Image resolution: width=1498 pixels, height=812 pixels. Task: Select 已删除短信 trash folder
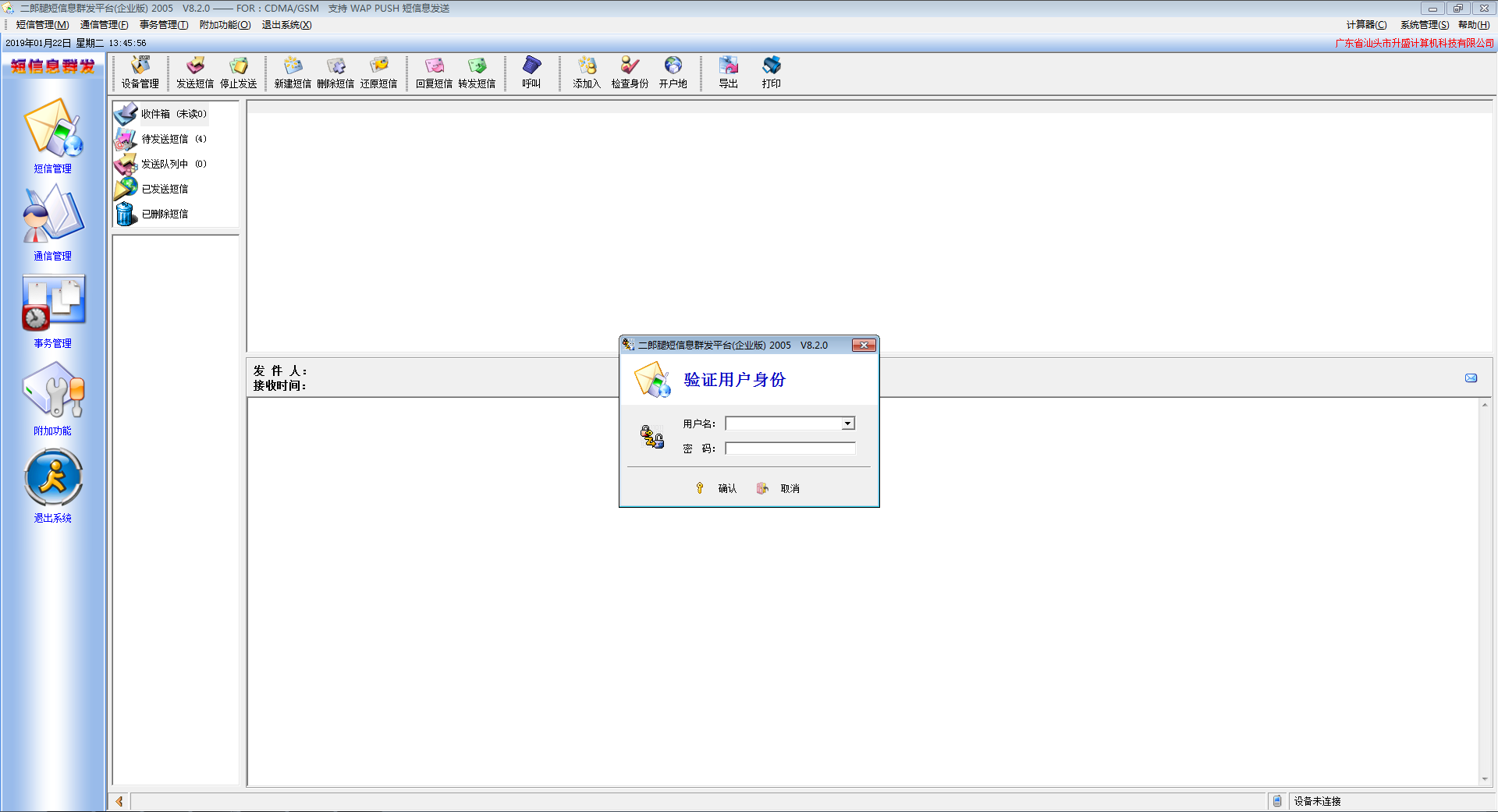(x=165, y=214)
